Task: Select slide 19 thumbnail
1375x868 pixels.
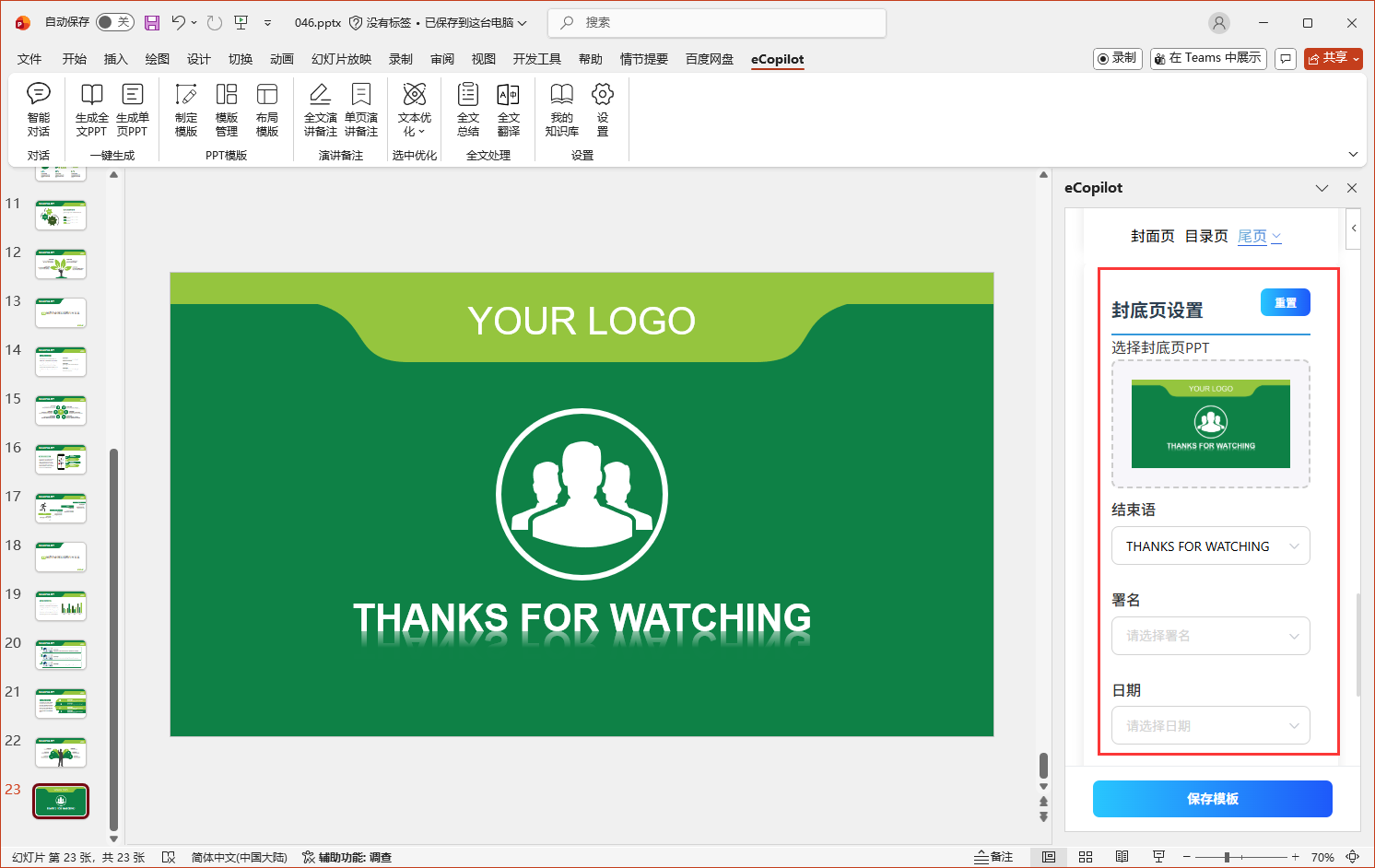Action: tap(61, 606)
